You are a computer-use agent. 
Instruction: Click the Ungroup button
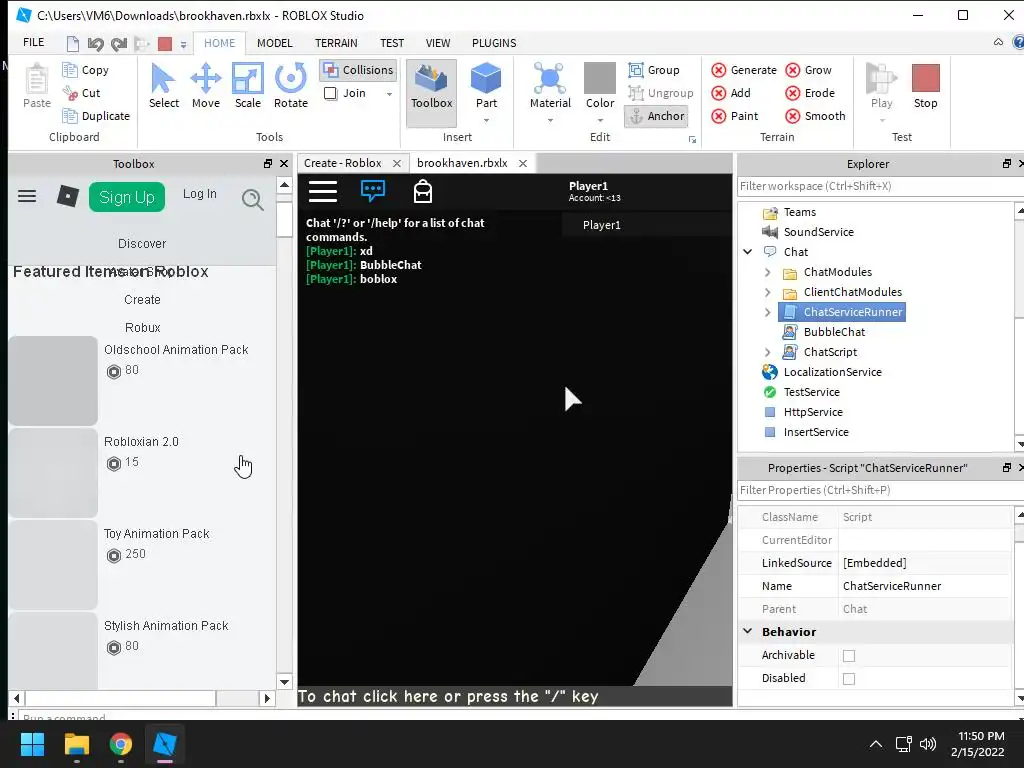click(x=661, y=93)
